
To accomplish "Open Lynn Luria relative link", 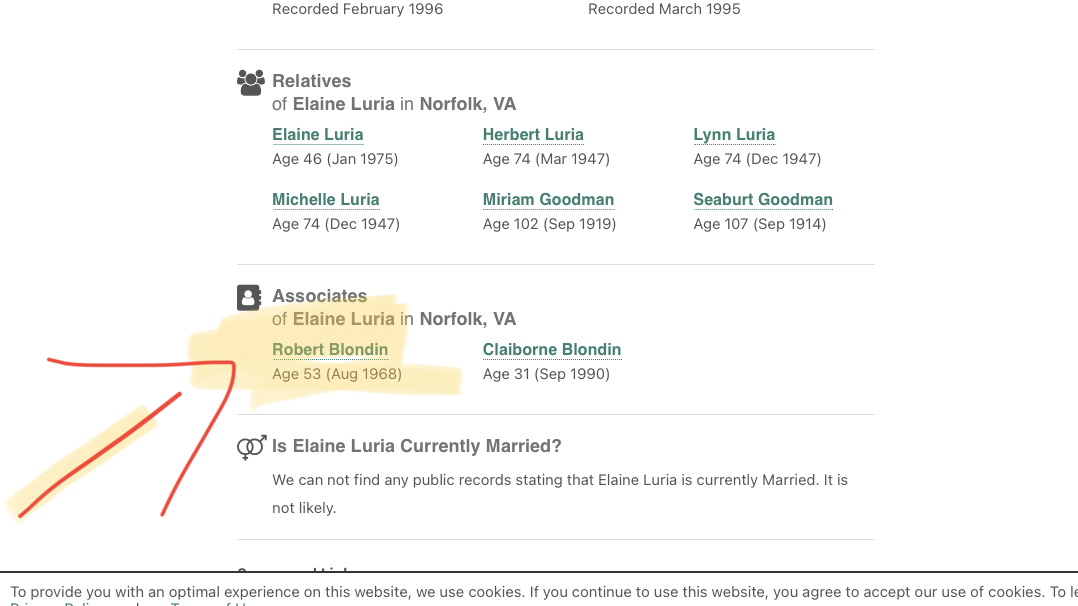I will click(734, 135).
